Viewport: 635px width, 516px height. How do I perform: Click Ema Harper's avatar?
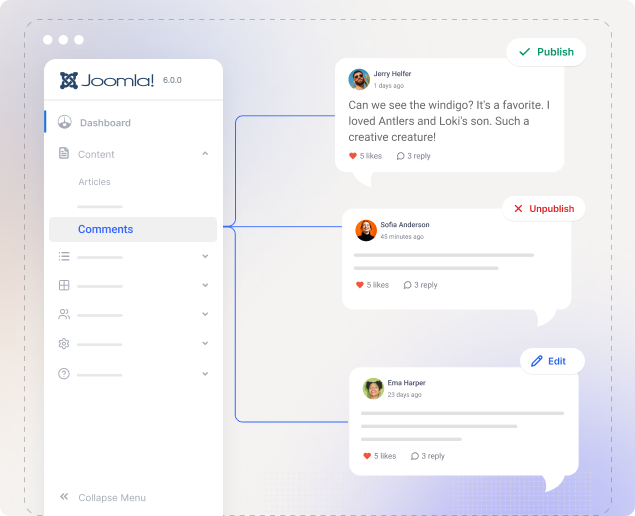pyautogui.click(x=373, y=389)
